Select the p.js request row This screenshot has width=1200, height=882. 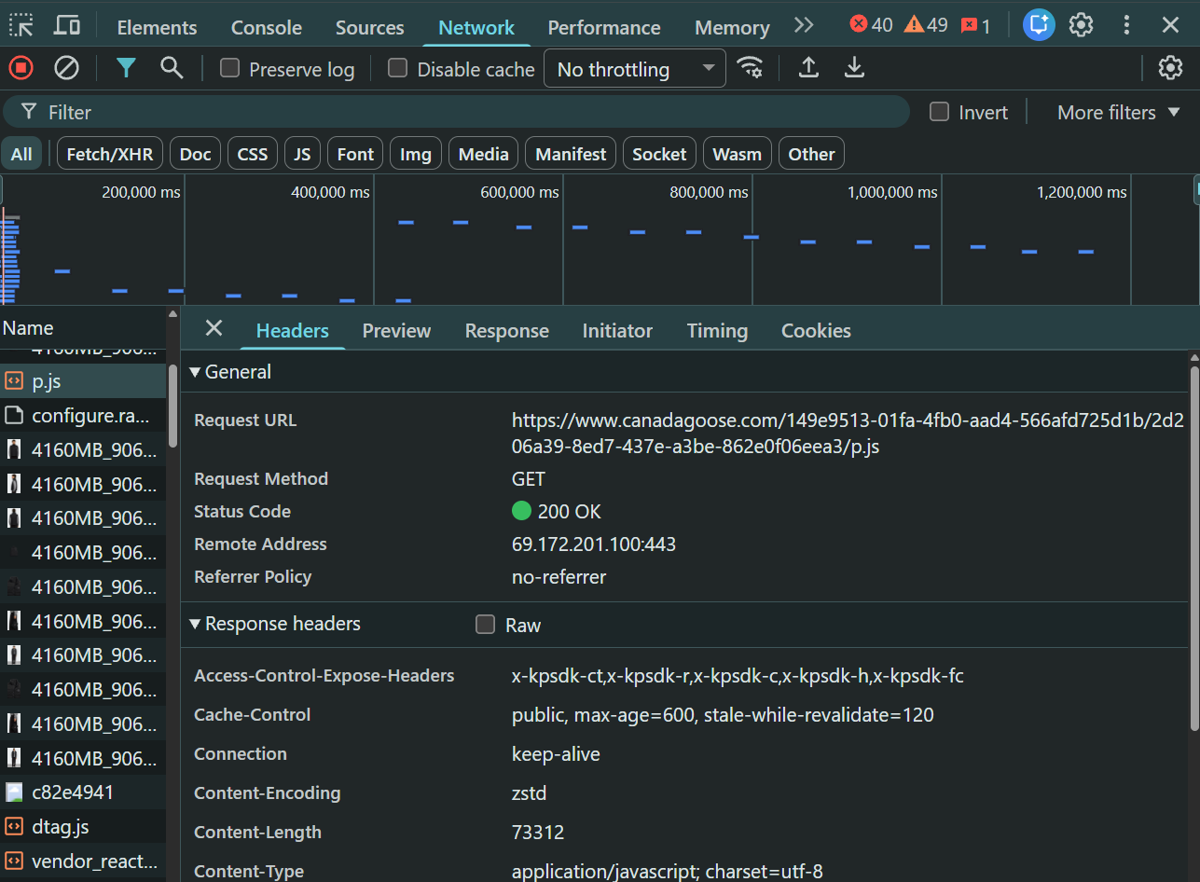pyautogui.click(x=83, y=381)
